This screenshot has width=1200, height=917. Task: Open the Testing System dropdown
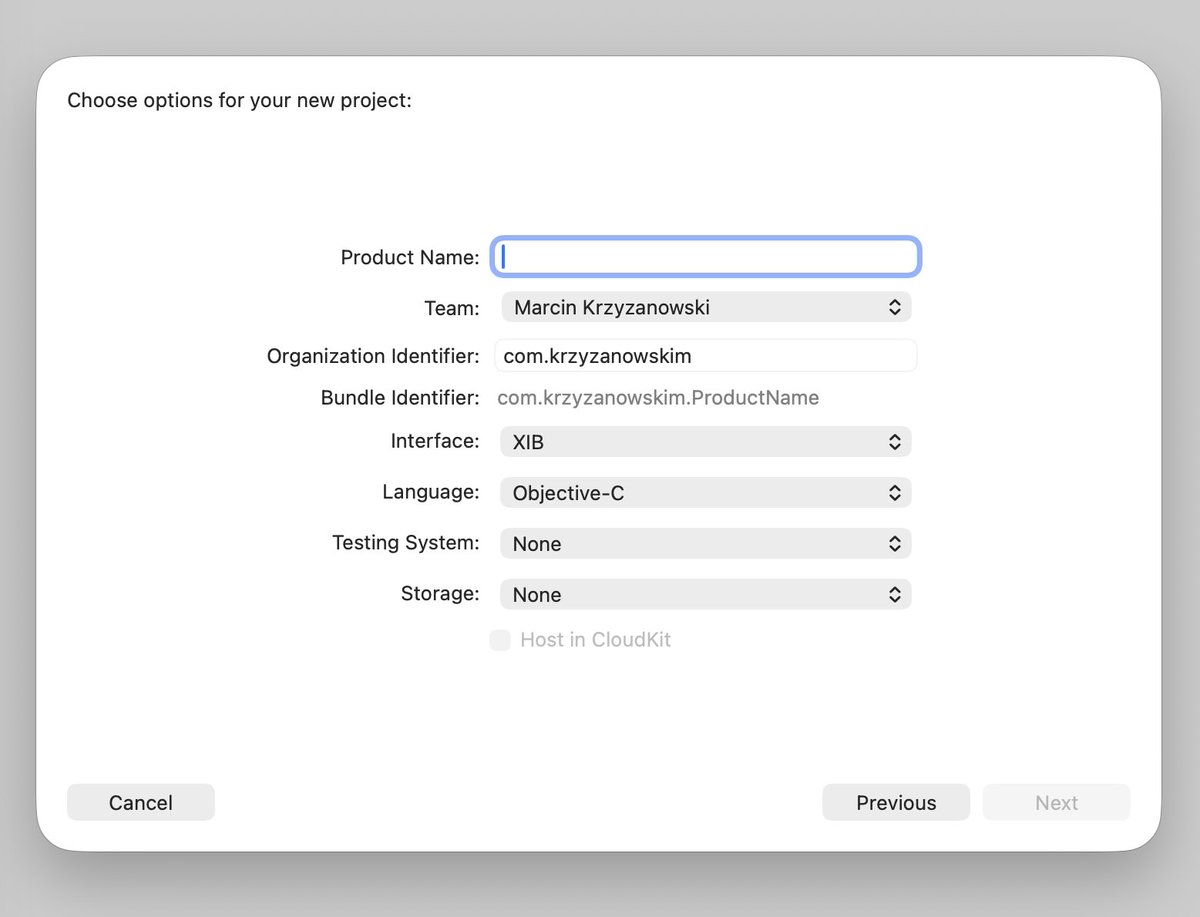coord(706,544)
